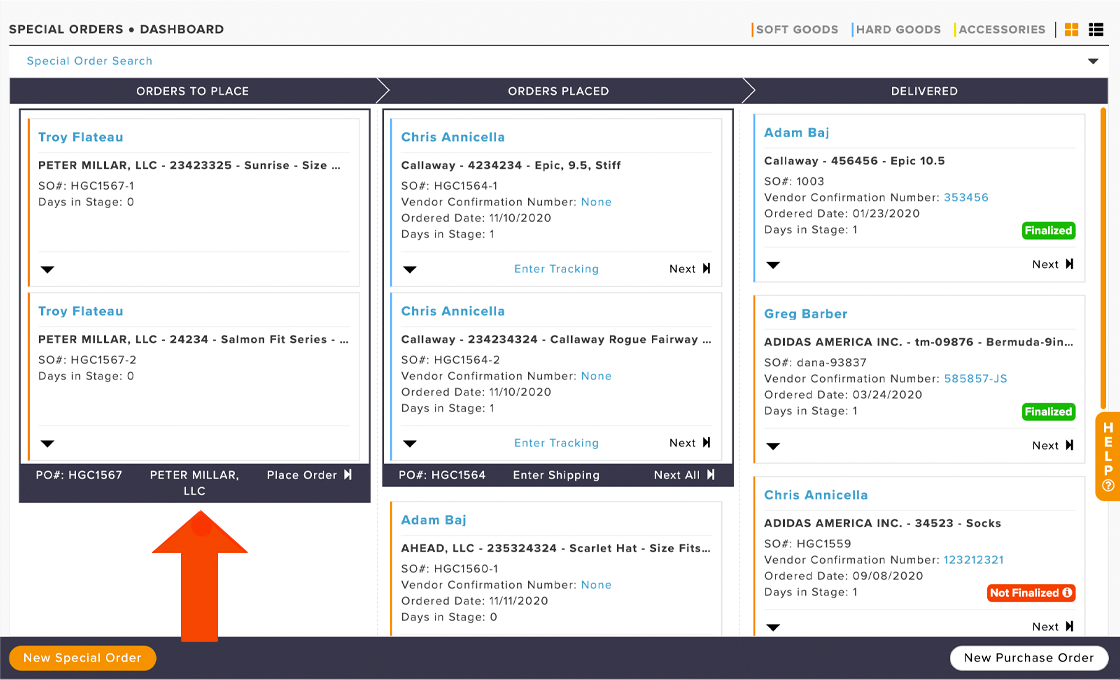Screen dimensions: 1120x680
Task: Click Next on Chris Annicella HGC1559 card
Action: click(1052, 627)
